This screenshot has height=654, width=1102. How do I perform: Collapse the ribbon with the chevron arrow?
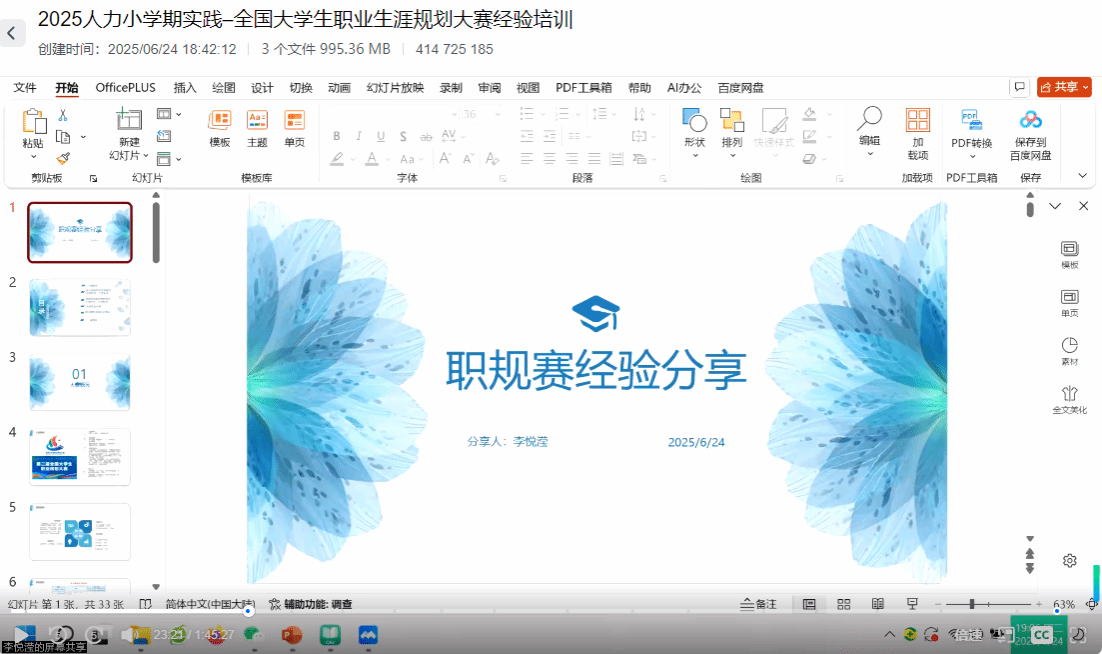(1082, 175)
